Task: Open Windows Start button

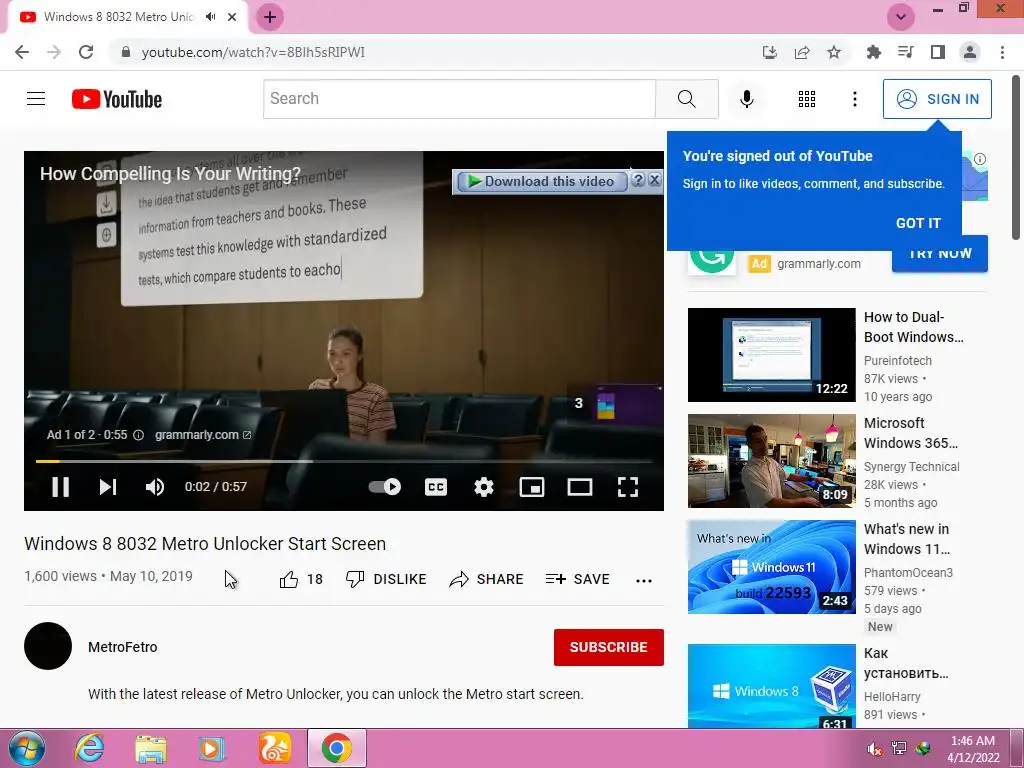Action: point(26,748)
